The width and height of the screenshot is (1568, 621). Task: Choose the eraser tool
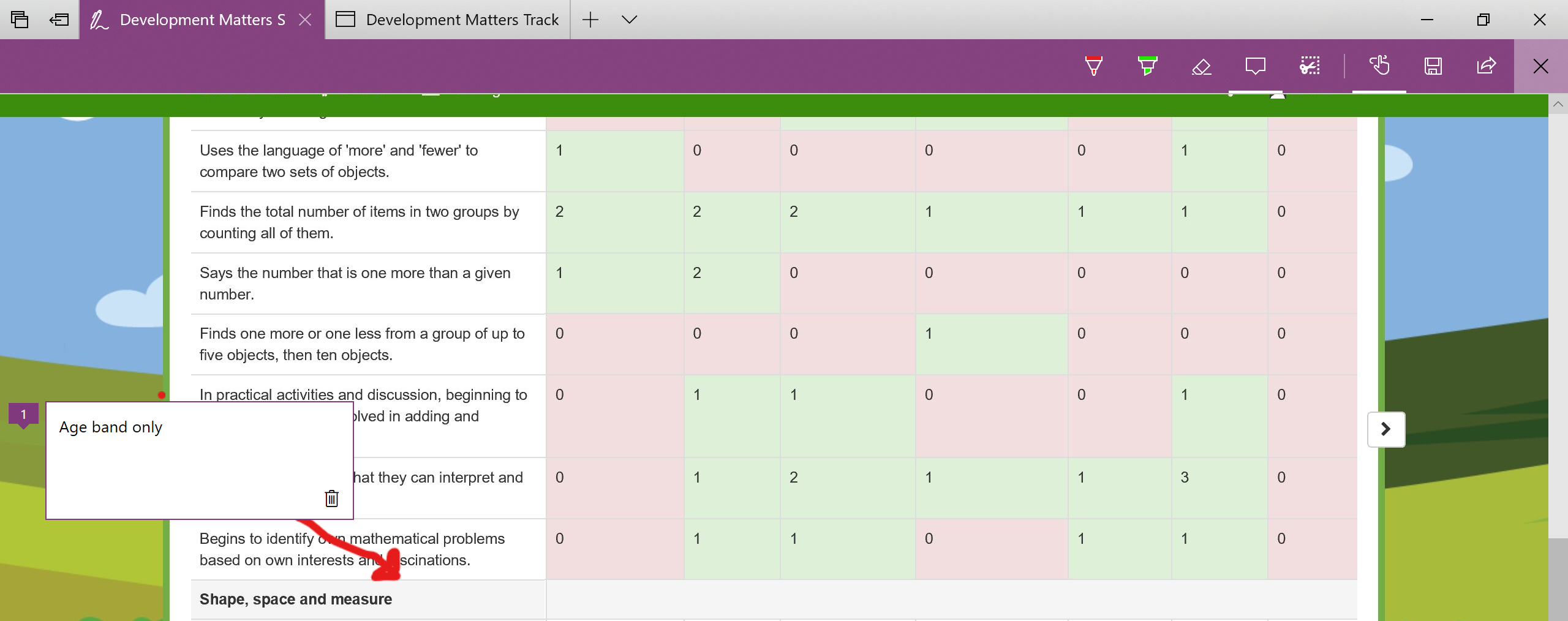(1201, 66)
